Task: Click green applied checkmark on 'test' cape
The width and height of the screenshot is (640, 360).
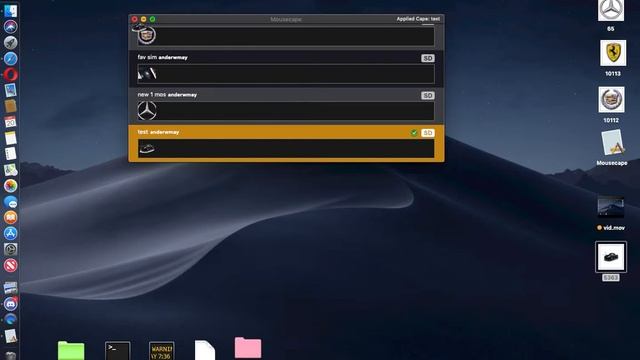Action: coord(414,133)
